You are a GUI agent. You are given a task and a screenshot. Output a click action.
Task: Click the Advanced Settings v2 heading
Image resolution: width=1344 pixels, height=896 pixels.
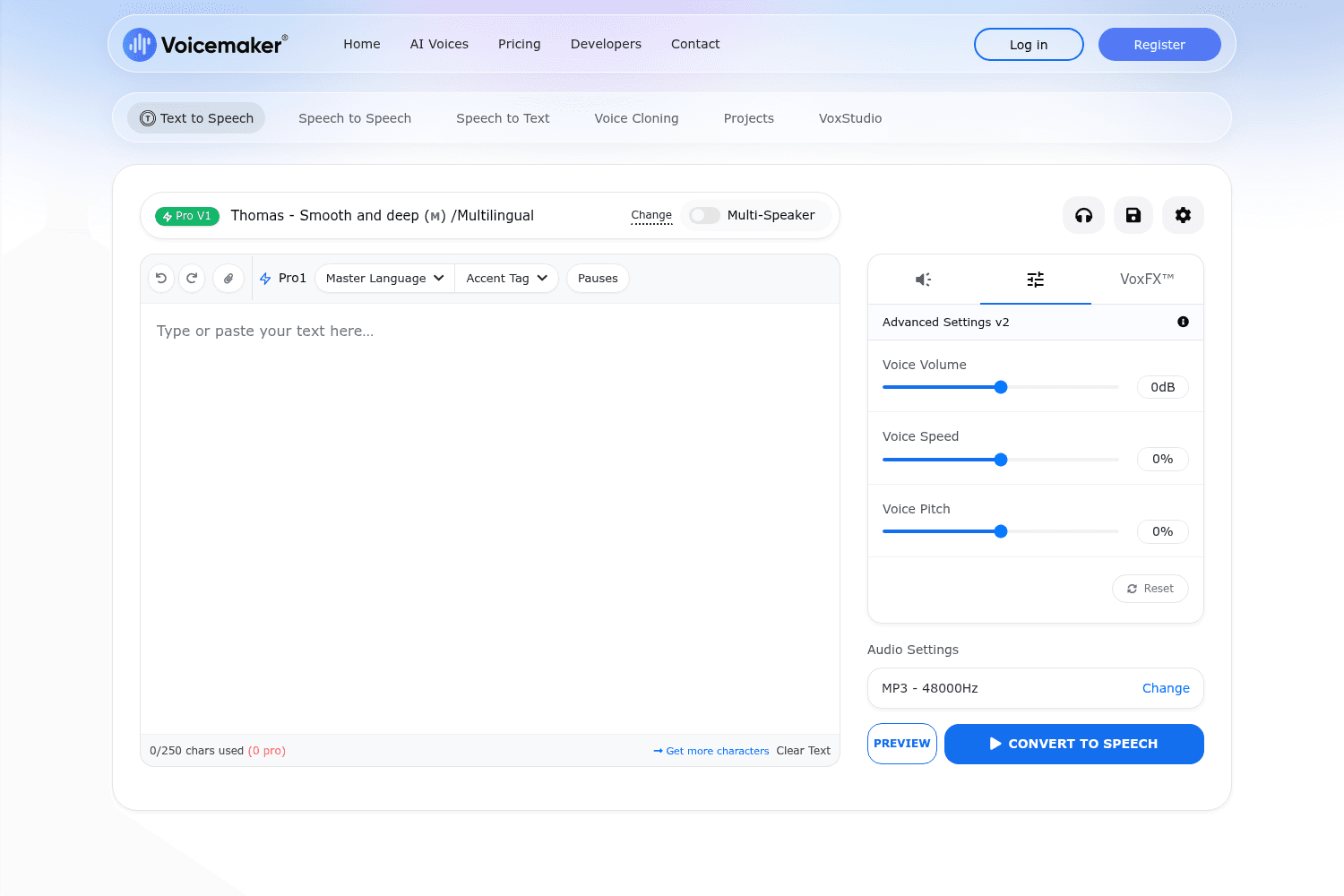(x=946, y=322)
